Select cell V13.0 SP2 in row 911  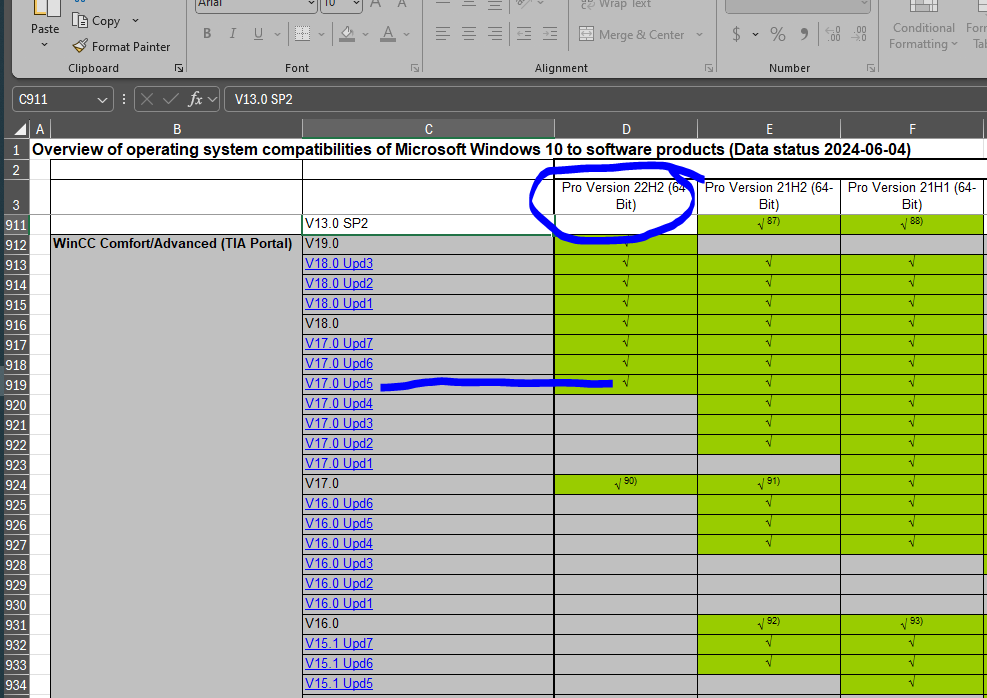point(428,224)
